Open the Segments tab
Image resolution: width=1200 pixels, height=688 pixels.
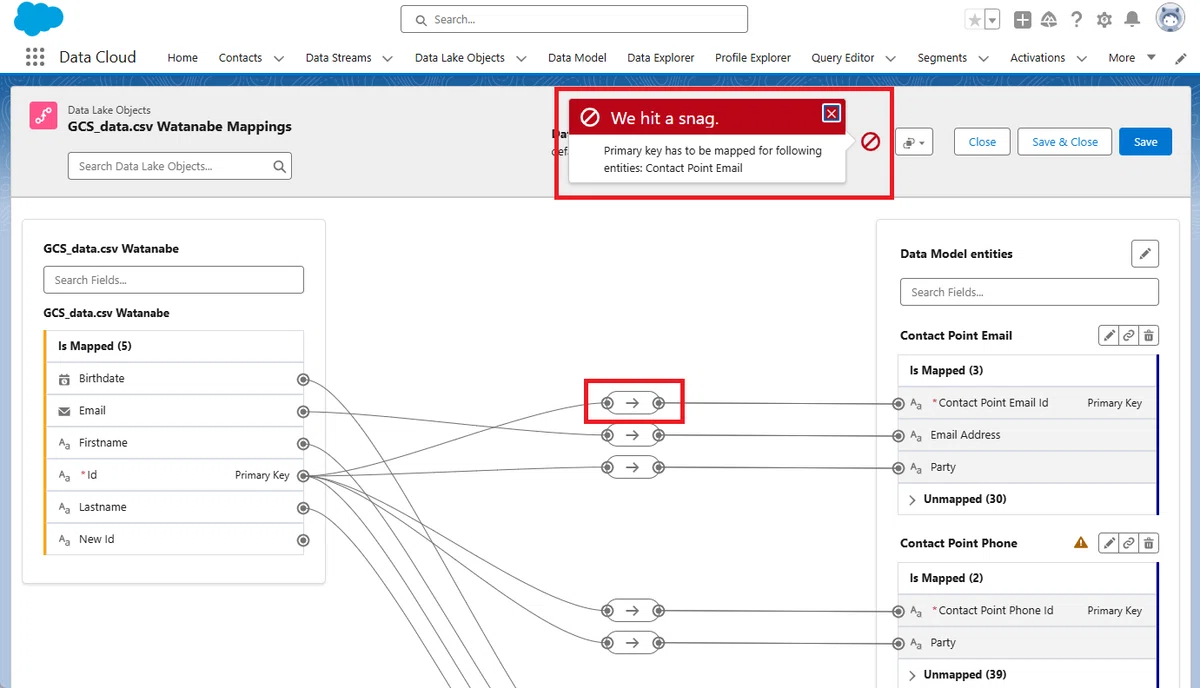(942, 58)
